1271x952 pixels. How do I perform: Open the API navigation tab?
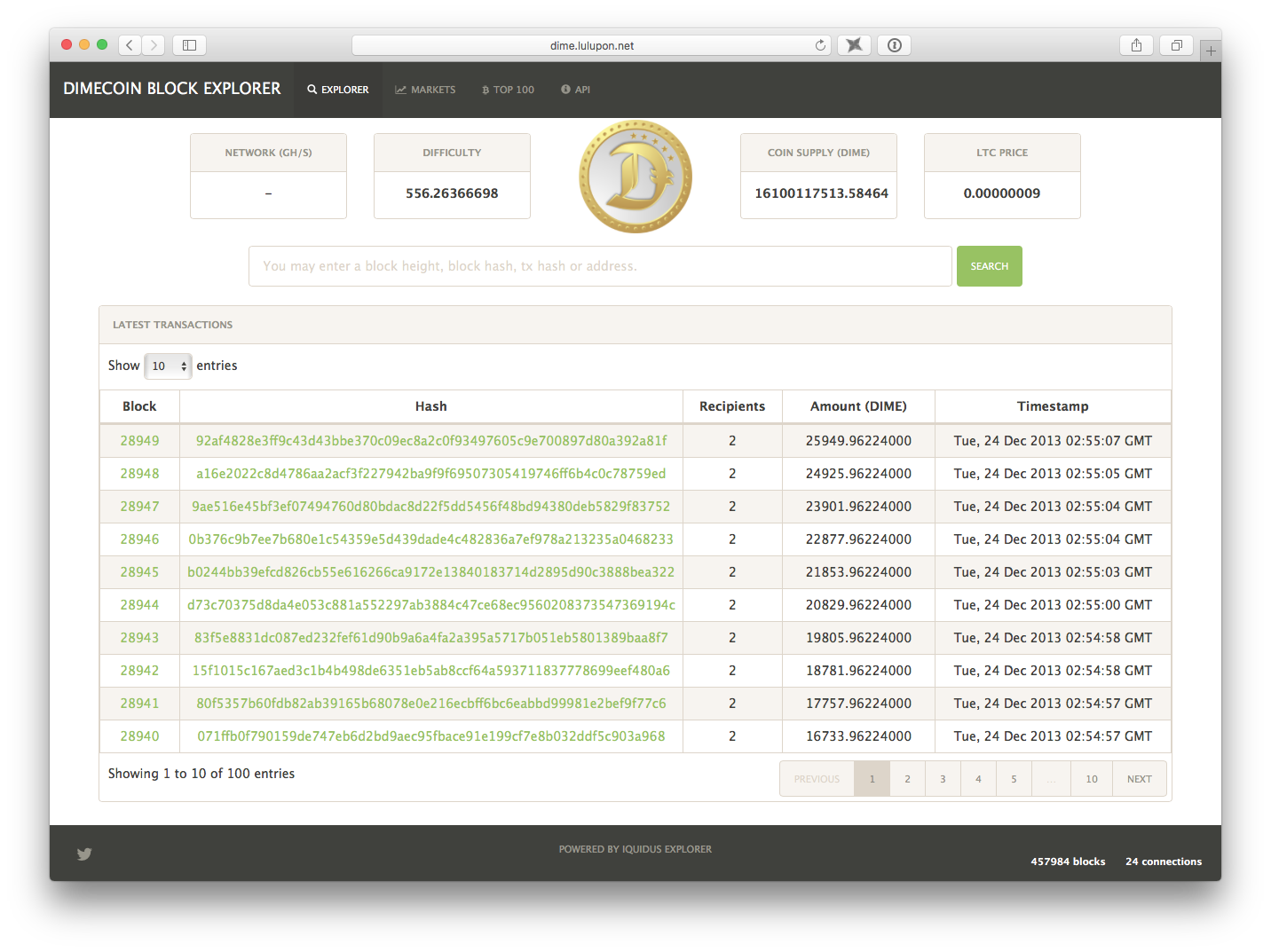click(575, 90)
